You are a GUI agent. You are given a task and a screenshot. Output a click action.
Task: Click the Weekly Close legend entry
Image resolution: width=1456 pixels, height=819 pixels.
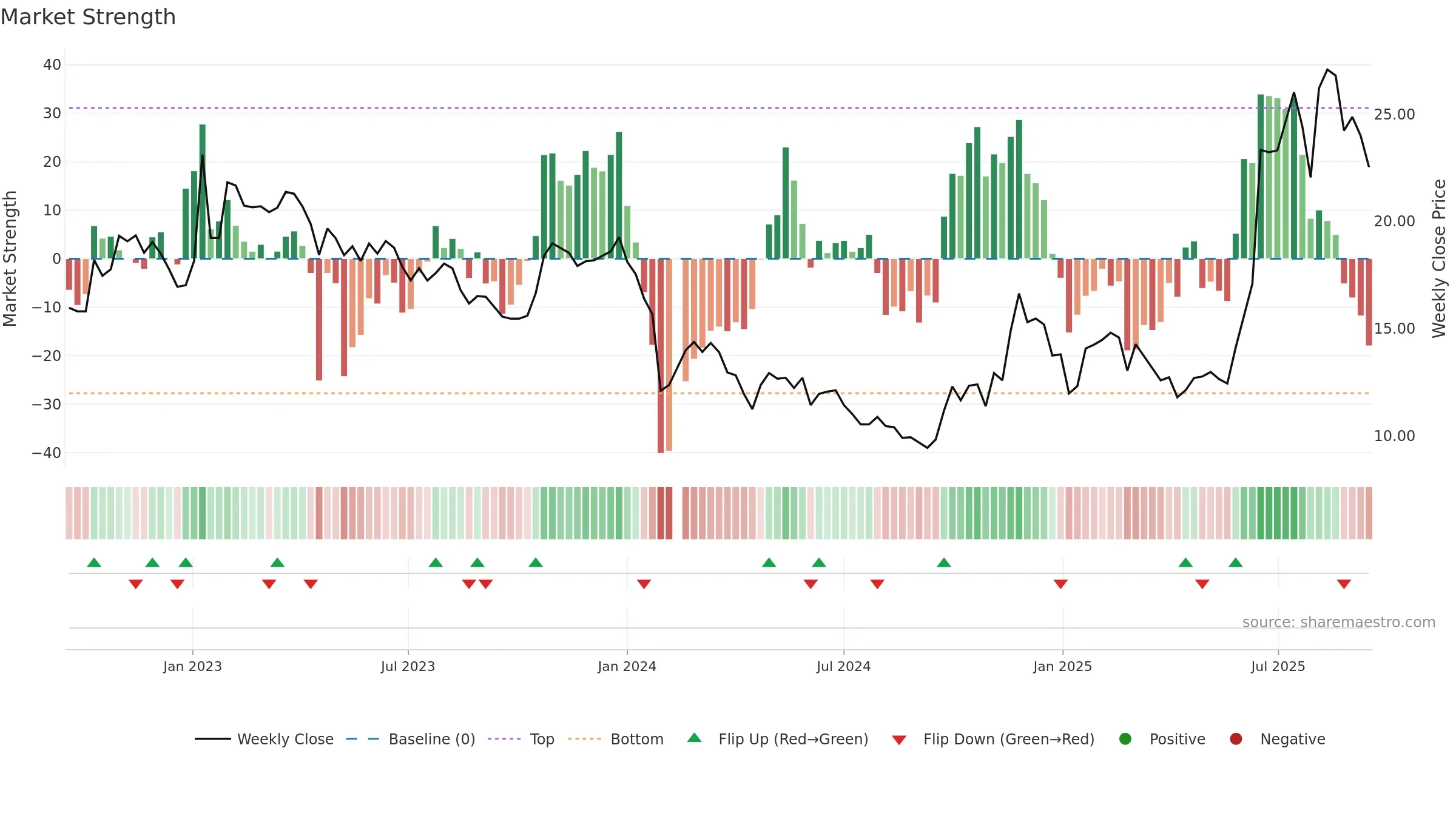pos(264,739)
